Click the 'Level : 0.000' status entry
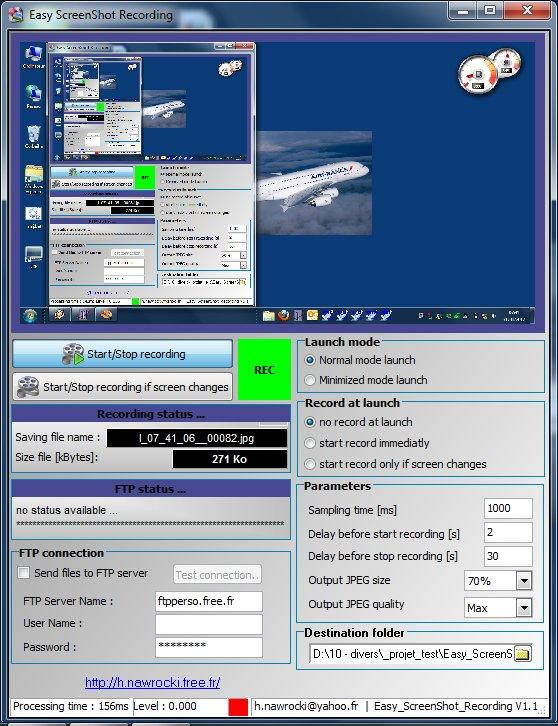The width and height of the screenshot is (558, 726). pyautogui.click(x=165, y=707)
